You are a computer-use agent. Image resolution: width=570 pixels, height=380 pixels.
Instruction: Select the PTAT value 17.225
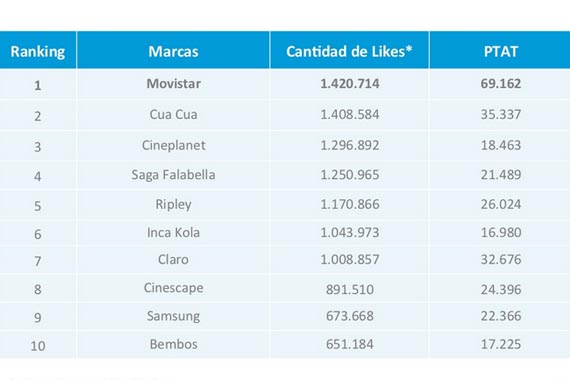point(501,344)
